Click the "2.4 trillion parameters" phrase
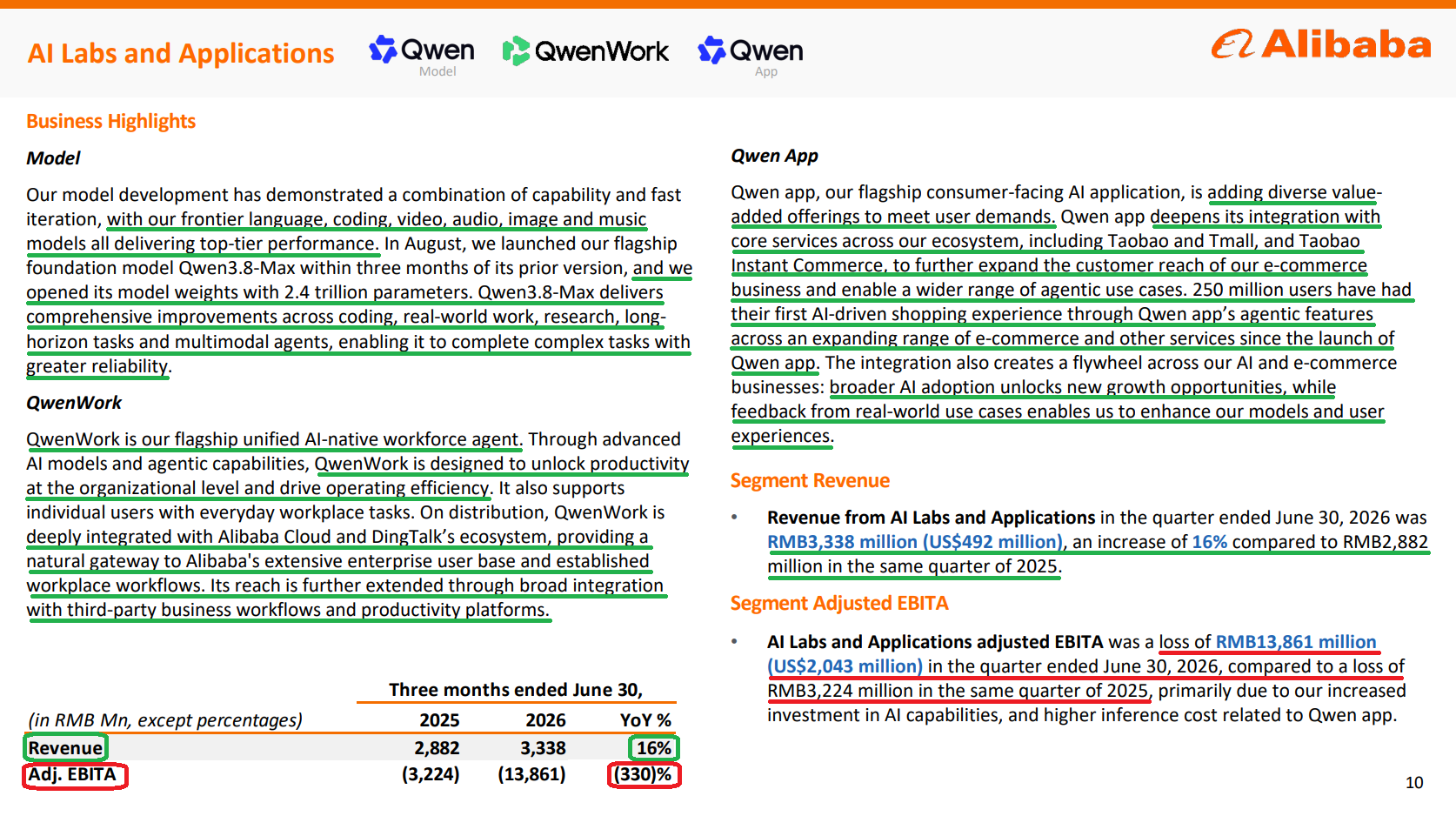 [x=377, y=292]
